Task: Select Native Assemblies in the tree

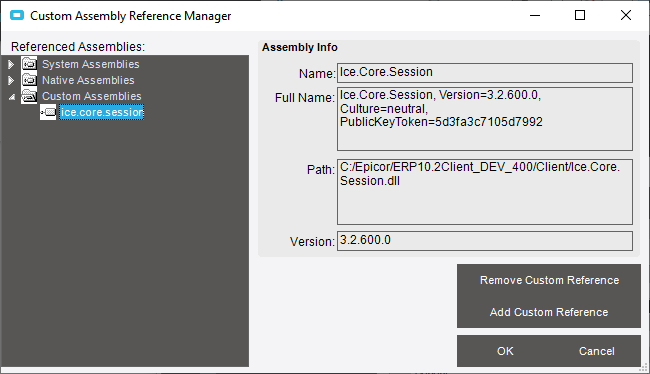Action: click(88, 80)
